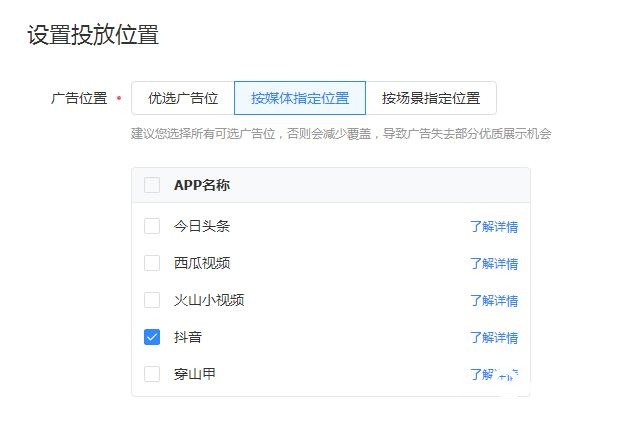Uncheck the 抖音 checkbox
The height and width of the screenshot is (434, 623).
(152, 337)
